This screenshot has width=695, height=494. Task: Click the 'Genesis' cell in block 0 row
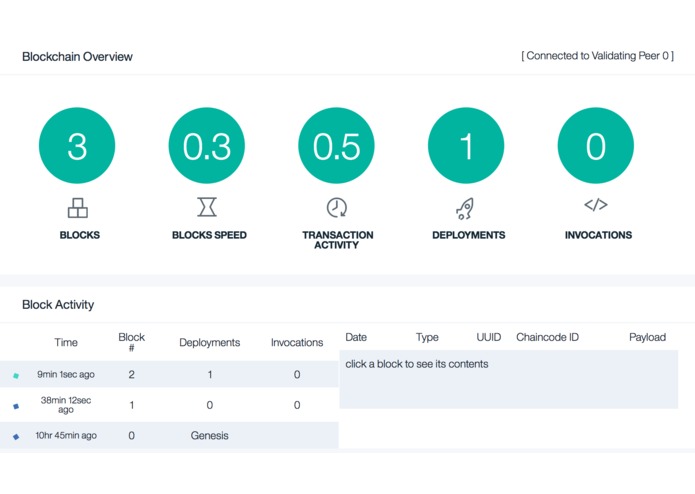click(210, 436)
